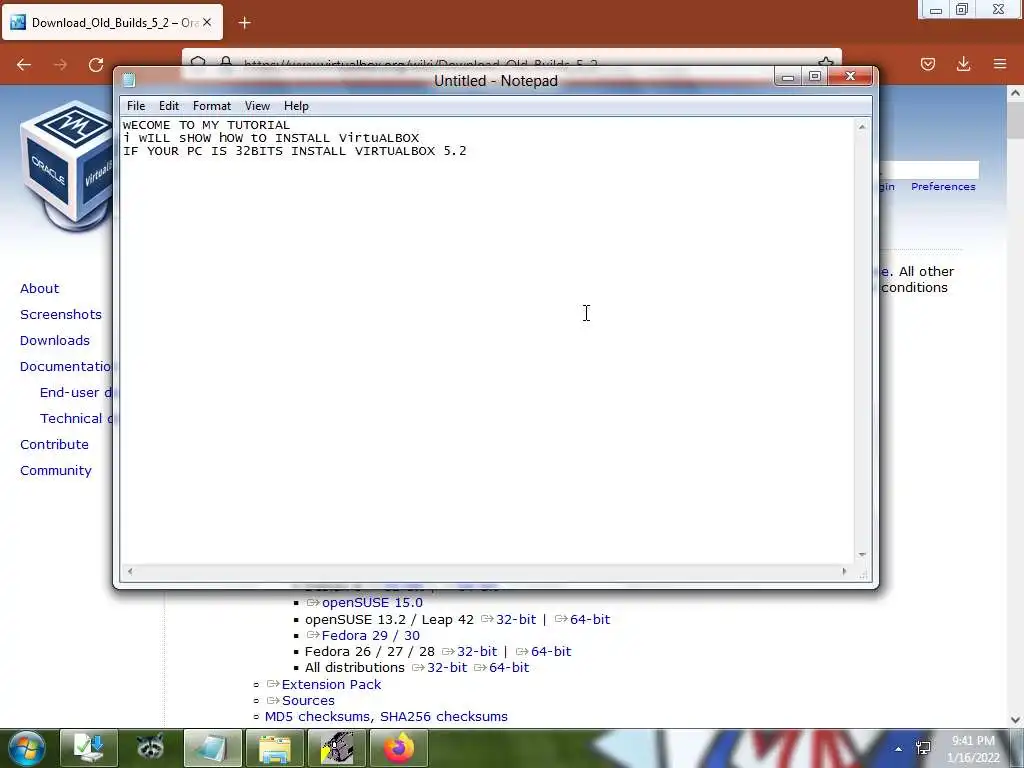
Task: Open the View menu in Notepad
Action: [x=257, y=106]
